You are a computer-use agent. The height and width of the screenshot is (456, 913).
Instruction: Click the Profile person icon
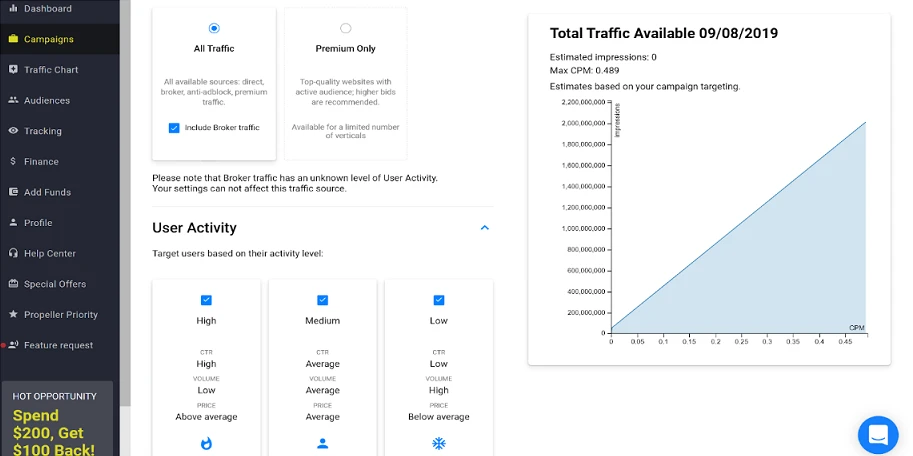point(13,222)
